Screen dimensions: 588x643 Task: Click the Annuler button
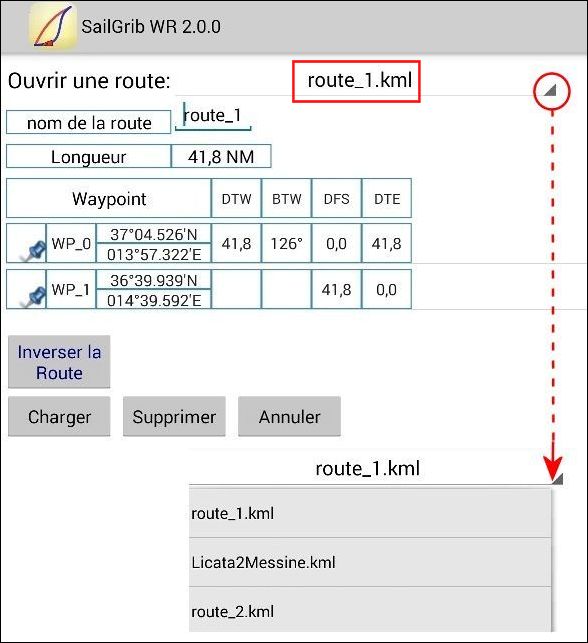pos(289,416)
